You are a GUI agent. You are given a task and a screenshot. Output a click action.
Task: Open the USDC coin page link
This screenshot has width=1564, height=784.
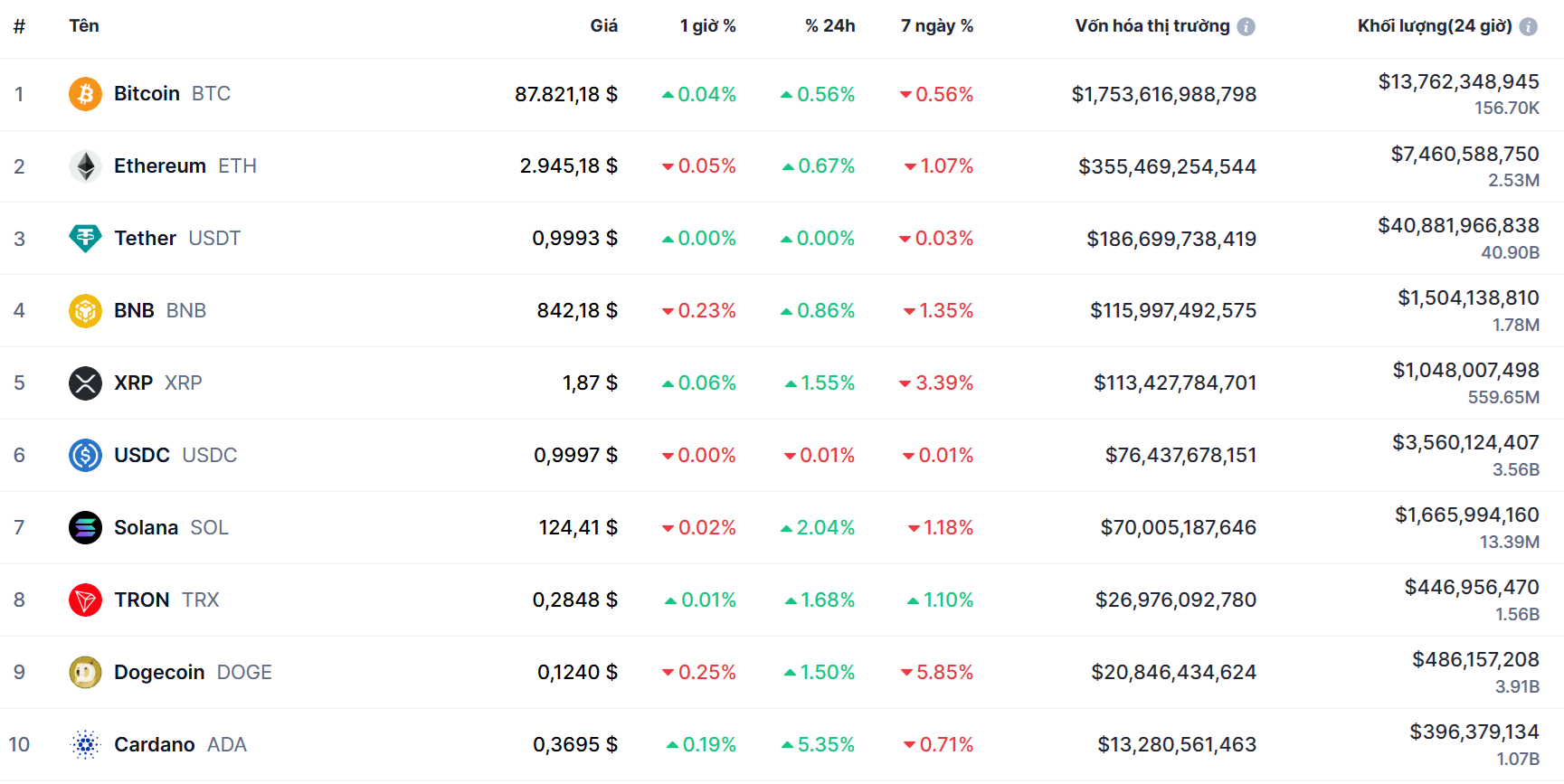tap(175, 455)
